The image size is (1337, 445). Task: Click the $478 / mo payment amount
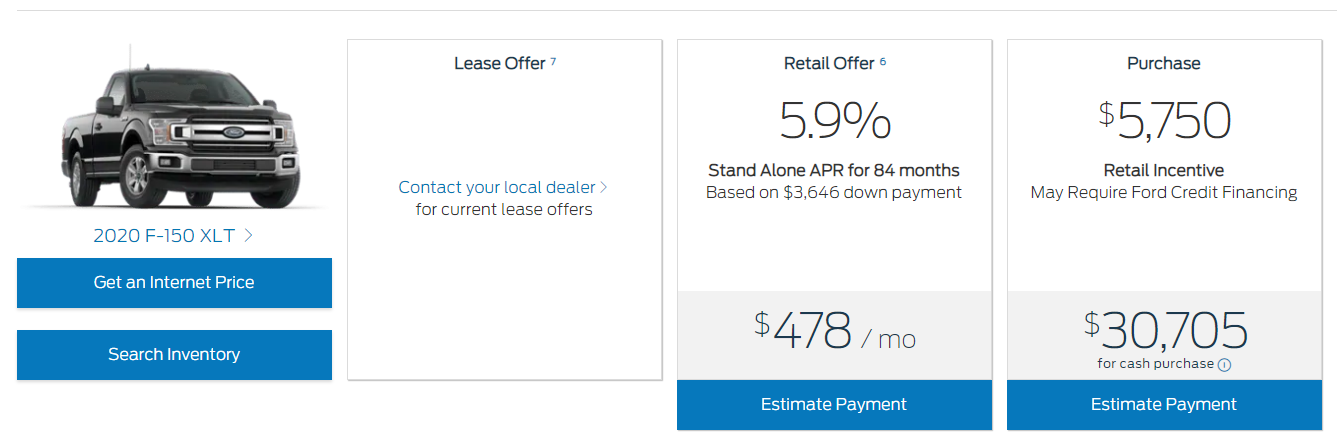pyautogui.click(x=834, y=331)
